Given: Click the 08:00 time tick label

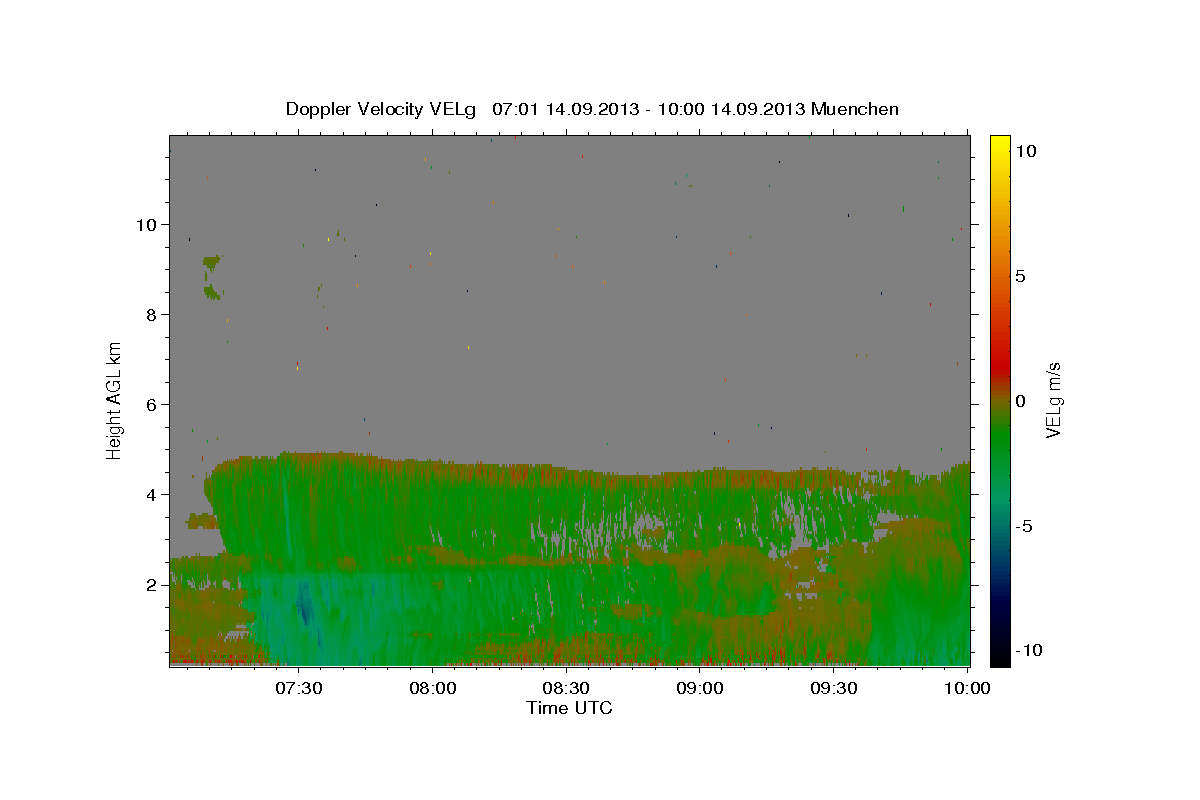Looking at the screenshot, I should point(433,688).
